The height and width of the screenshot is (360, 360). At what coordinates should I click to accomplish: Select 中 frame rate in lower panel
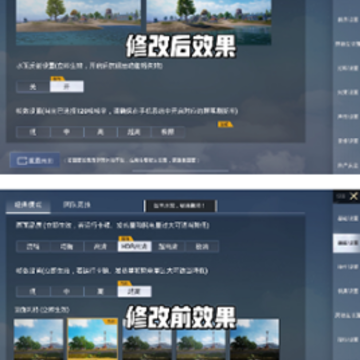67,292
